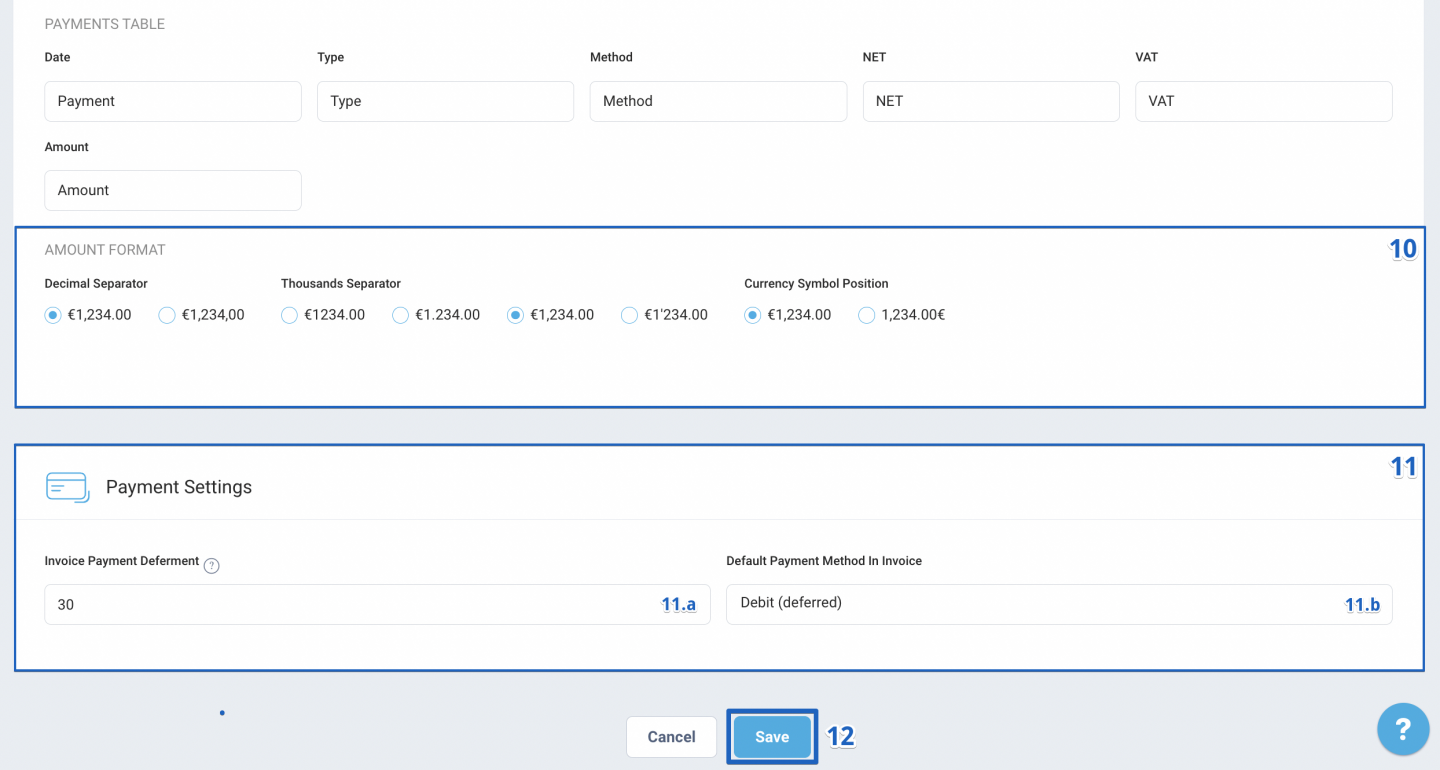Viewport: 1440px width, 770px height.
Task: Focus the Method label input field
Action: pos(718,101)
